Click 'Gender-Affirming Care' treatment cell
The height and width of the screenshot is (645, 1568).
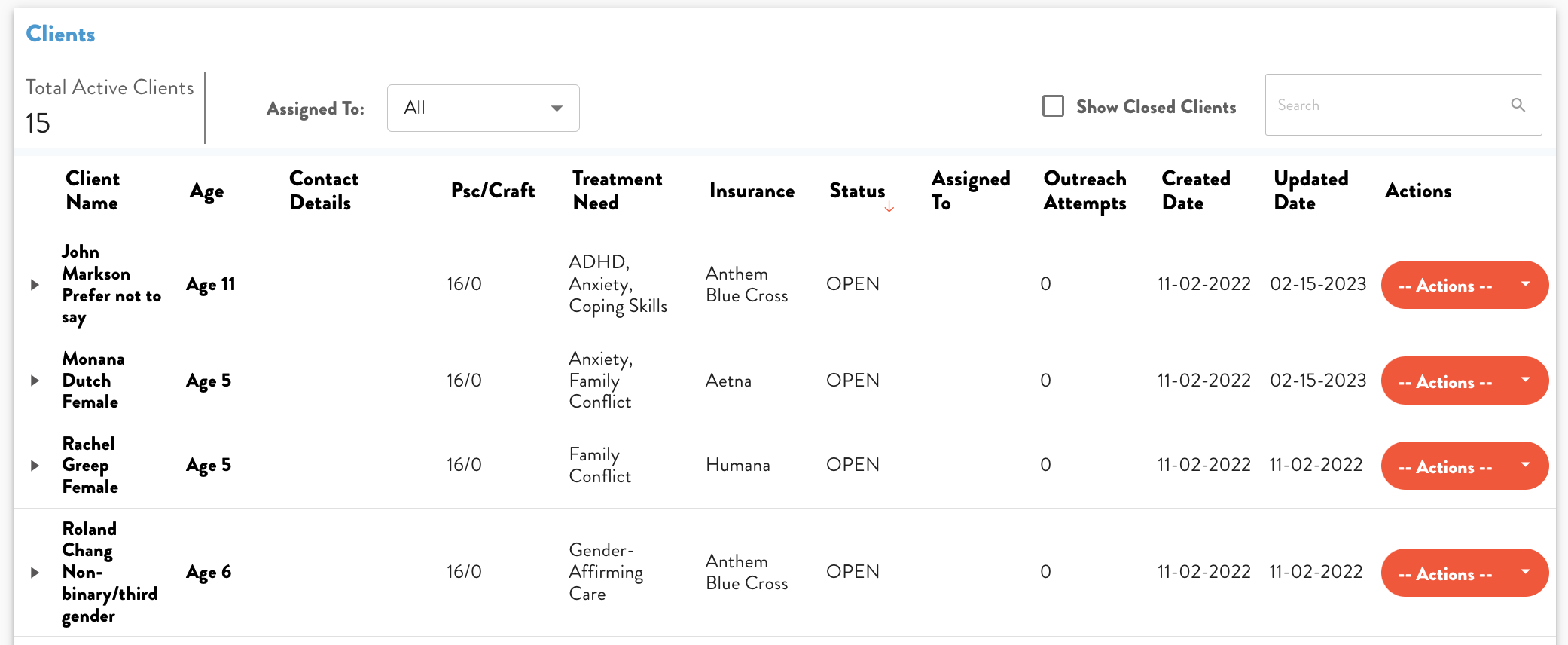point(606,572)
